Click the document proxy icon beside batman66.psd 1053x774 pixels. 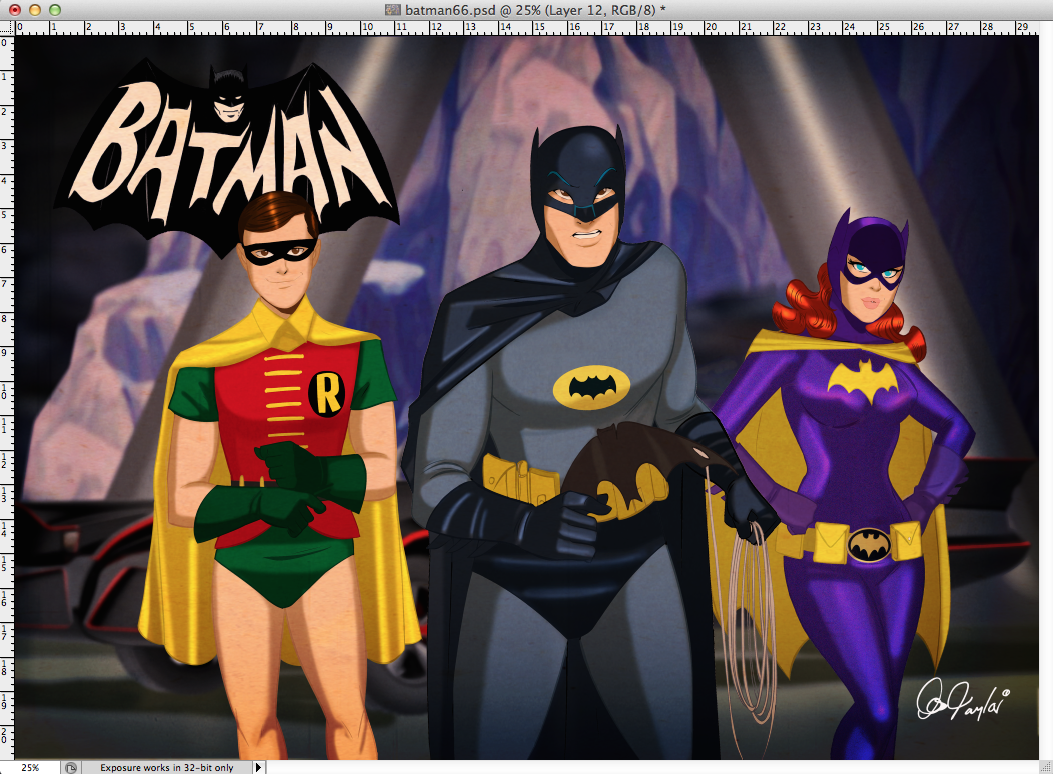(x=394, y=9)
